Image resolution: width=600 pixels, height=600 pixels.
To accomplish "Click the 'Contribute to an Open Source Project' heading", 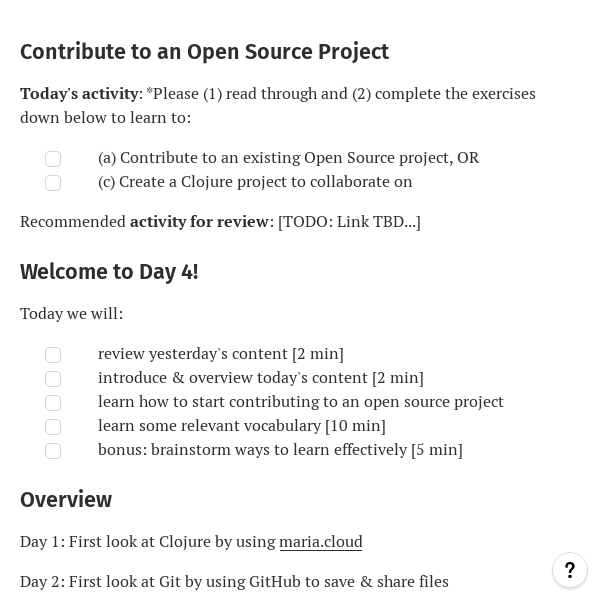I will click(204, 52).
